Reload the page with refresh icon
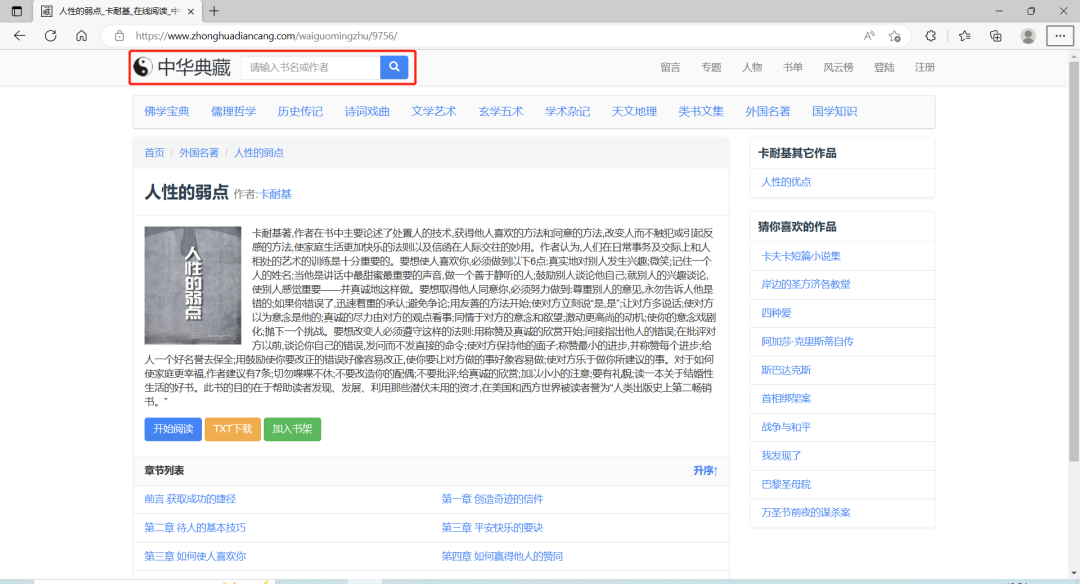This screenshot has width=1080, height=584. click(50, 36)
